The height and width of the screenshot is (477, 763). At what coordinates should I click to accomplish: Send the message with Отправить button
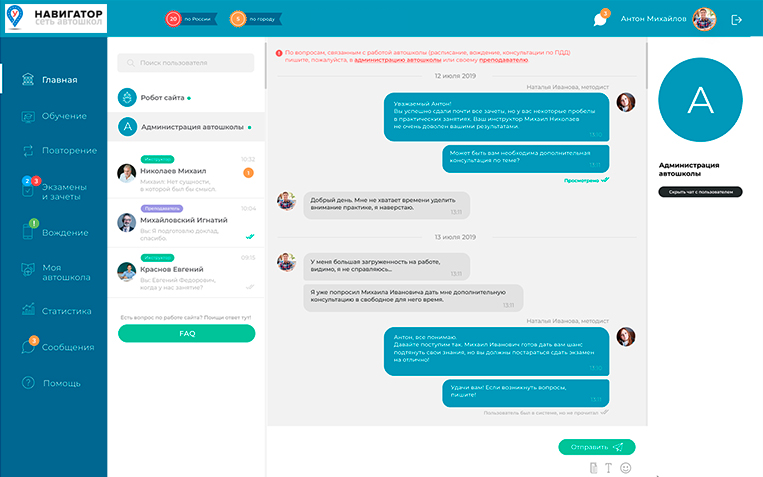pos(597,447)
